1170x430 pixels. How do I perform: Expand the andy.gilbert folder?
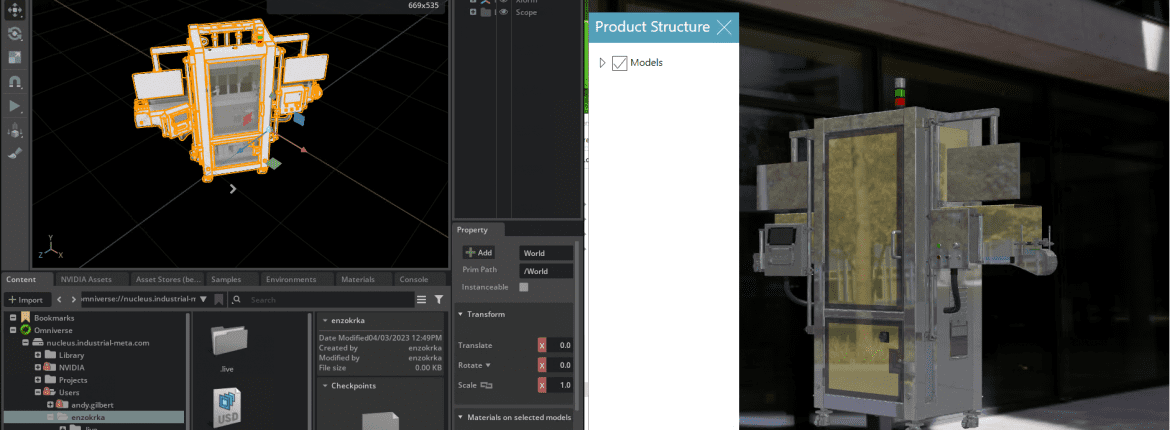[x=50, y=405]
